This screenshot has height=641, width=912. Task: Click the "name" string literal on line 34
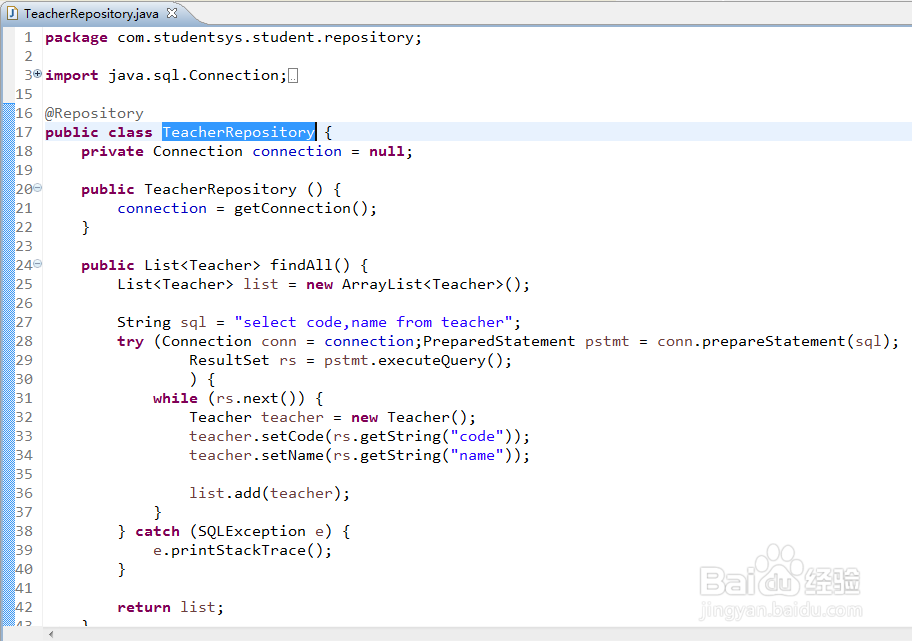[477, 455]
